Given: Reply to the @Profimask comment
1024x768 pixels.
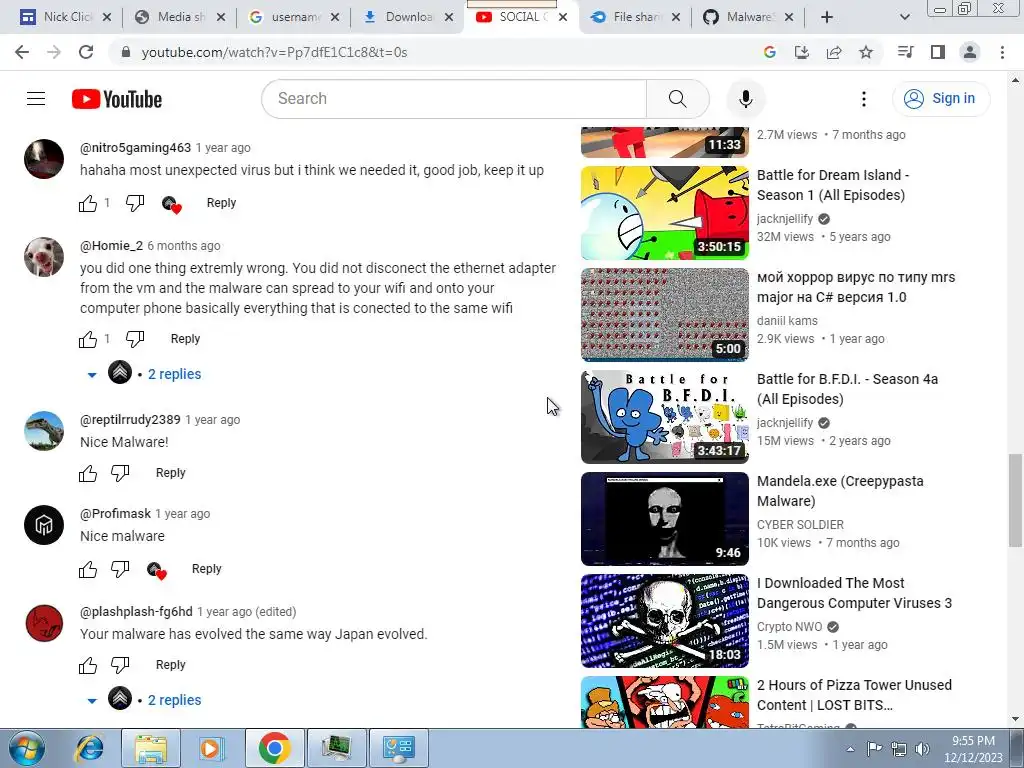Looking at the screenshot, I should pyautogui.click(x=206, y=569).
